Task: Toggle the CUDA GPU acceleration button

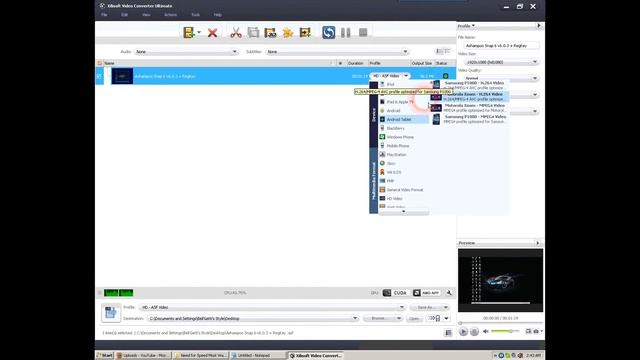Action: pyautogui.click(x=396, y=293)
